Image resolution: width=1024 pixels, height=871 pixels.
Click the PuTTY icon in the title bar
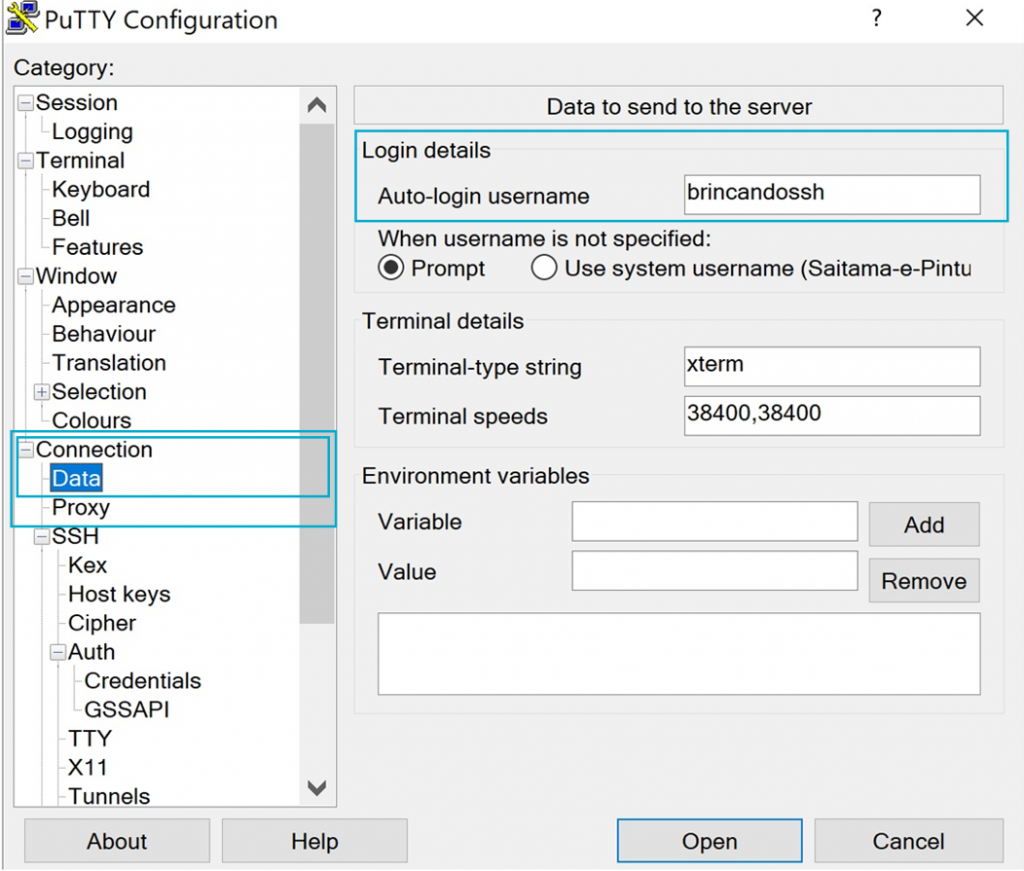22,18
